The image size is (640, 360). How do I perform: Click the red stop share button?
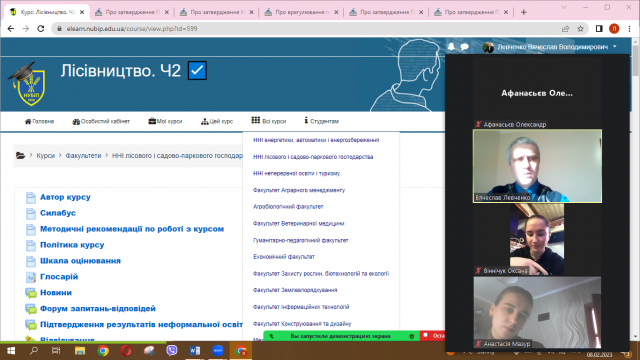click(433, 336)
